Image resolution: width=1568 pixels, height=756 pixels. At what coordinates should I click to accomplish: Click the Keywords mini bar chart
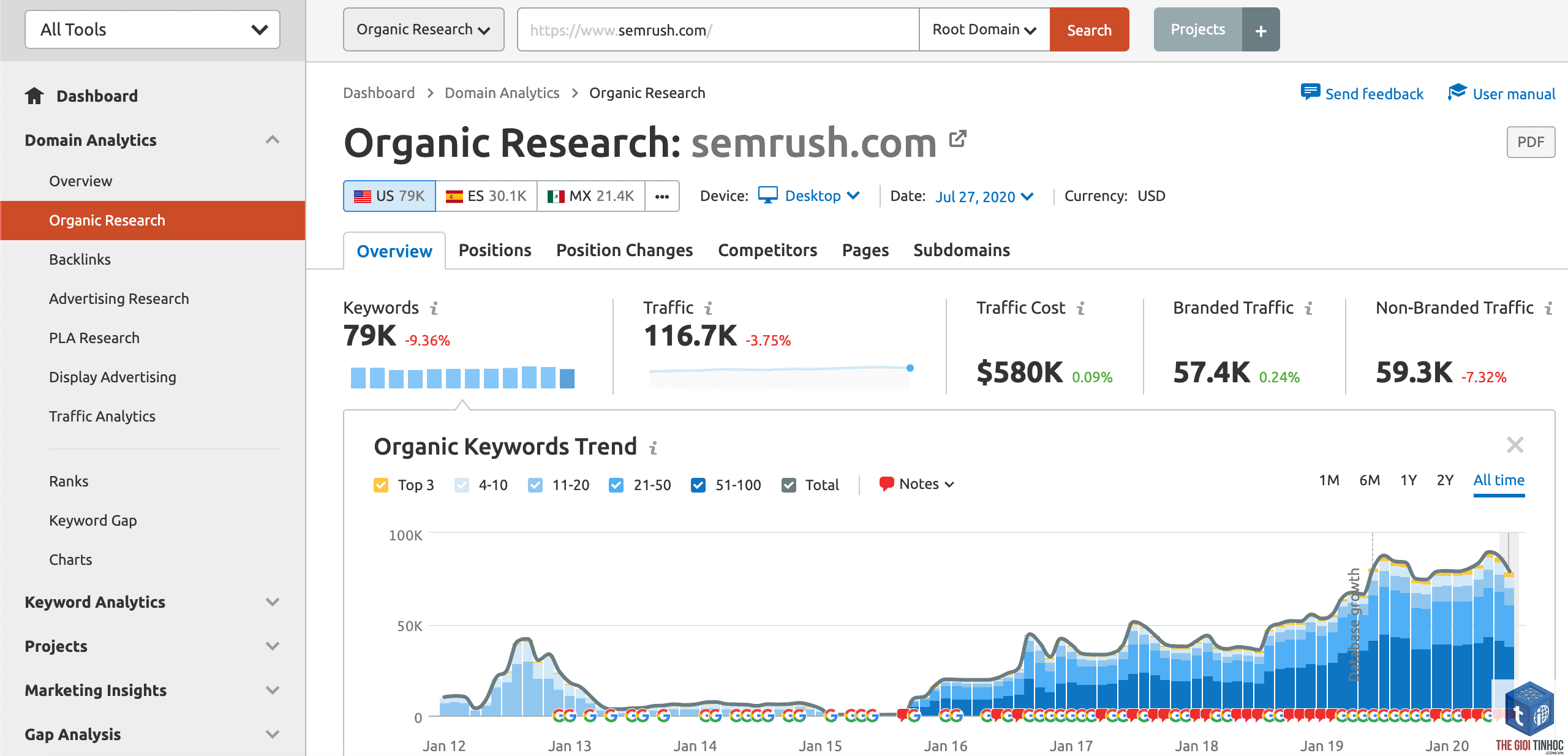[x=462, y=377]
